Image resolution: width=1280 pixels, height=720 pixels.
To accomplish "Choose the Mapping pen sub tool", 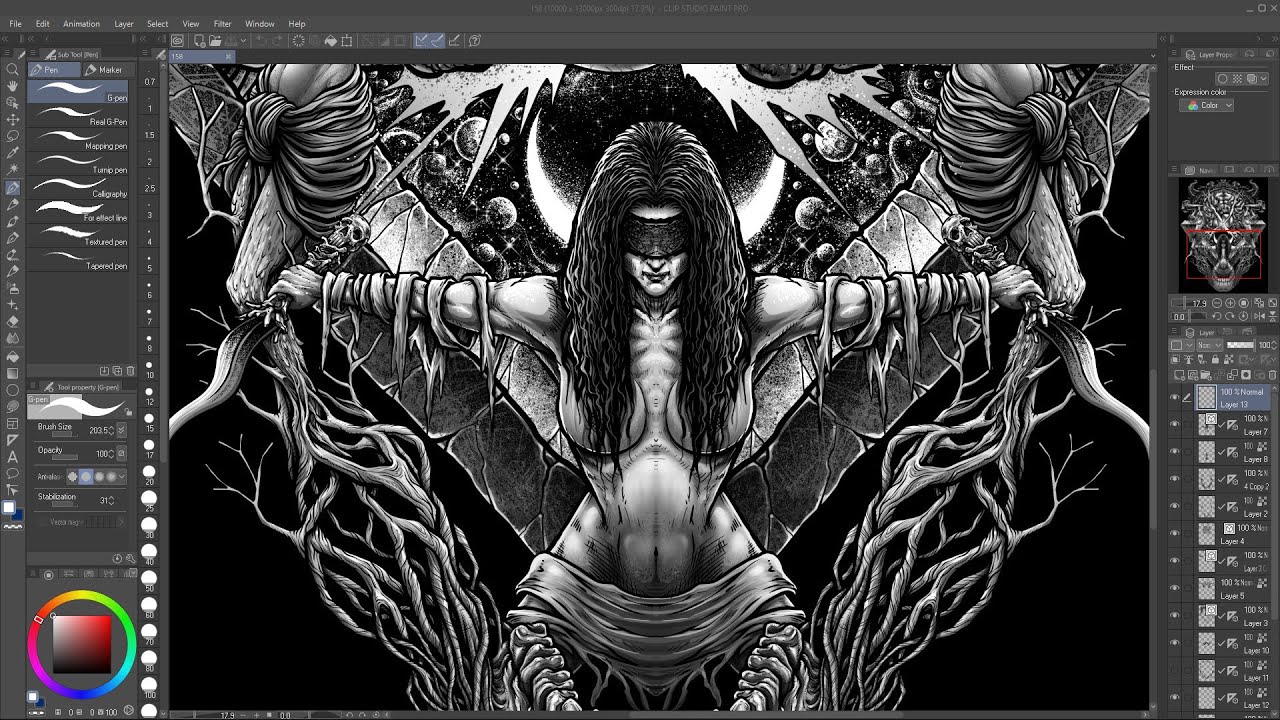I will click(79, 141).
